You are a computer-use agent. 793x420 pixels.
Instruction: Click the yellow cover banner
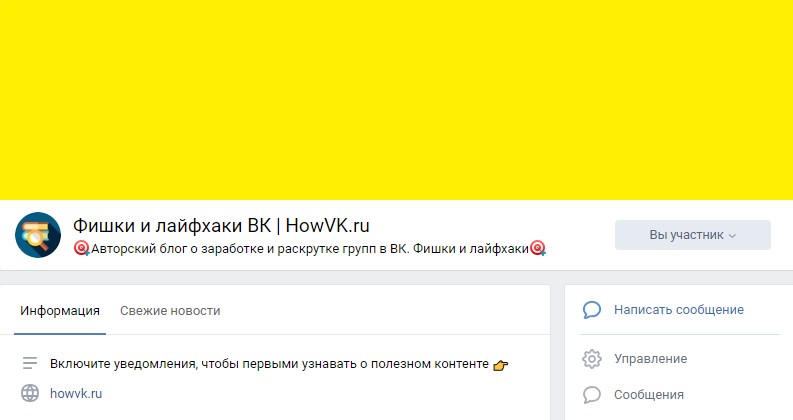click(x=396, y=100)
